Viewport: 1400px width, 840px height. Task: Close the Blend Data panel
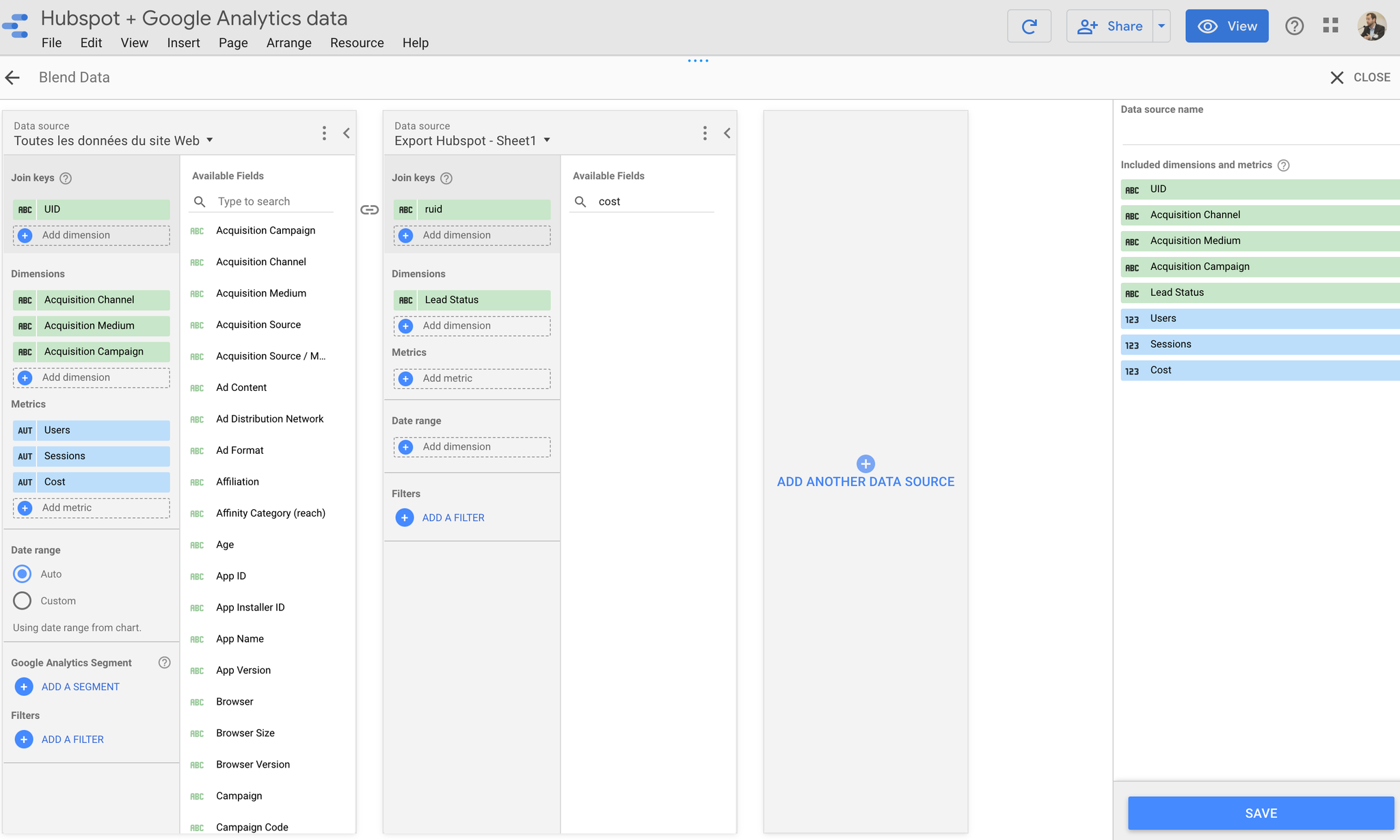pyautogui.click(x=1360, y=77)
